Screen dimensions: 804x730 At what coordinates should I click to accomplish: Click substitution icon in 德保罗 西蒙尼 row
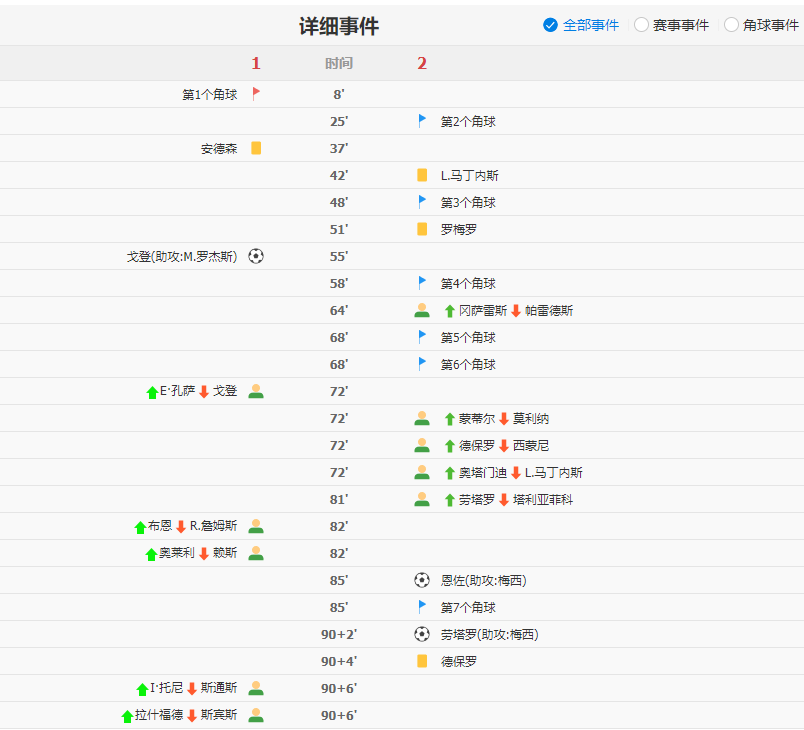point(422,445)
